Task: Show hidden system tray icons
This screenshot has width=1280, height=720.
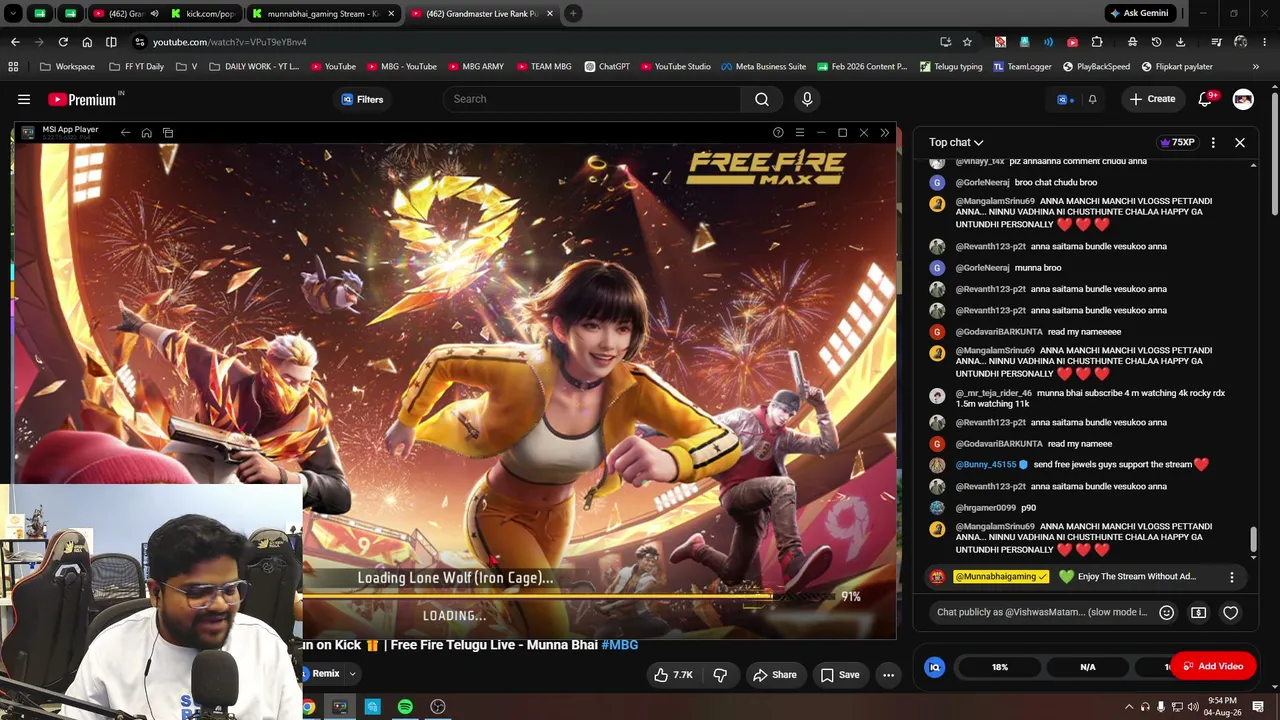Action: 1129,707
